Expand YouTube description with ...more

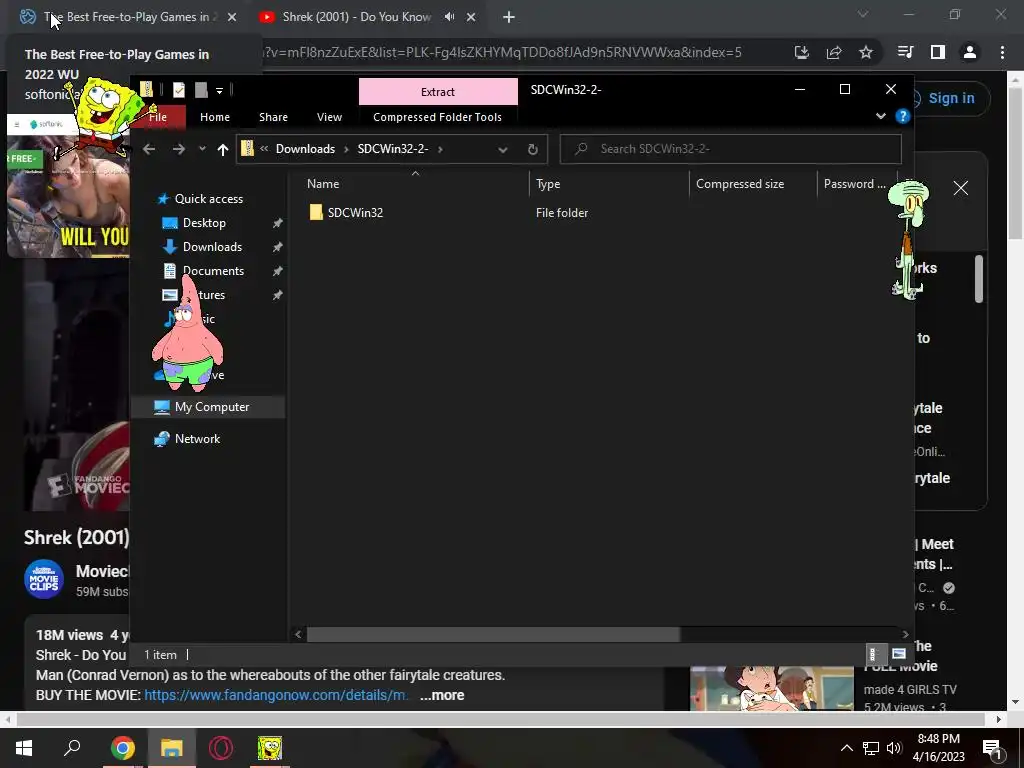coord(442,695)
